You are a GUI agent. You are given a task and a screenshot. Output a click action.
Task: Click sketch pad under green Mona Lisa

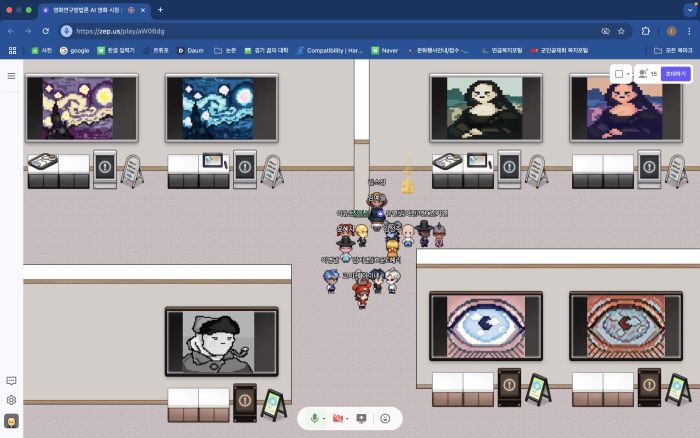pyautogui.click(x=447, y=161)
